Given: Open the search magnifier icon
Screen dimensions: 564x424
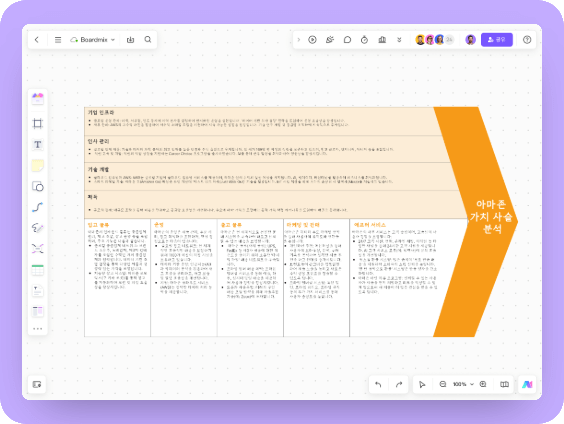Looking at the screenshot, I should pos(148,40).
